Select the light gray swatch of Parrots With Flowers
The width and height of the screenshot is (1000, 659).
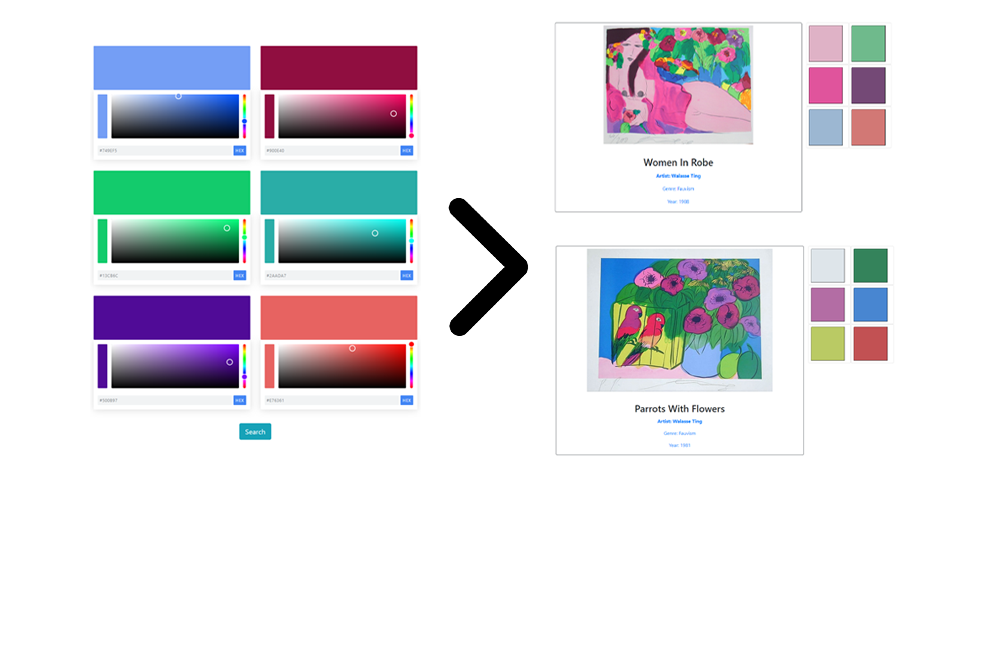[x=828, y=265]
